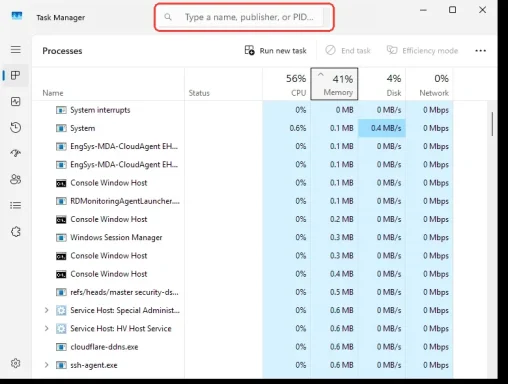Select refs/heads/master security-ds process

pyautogui.click(x=124, y=292)
